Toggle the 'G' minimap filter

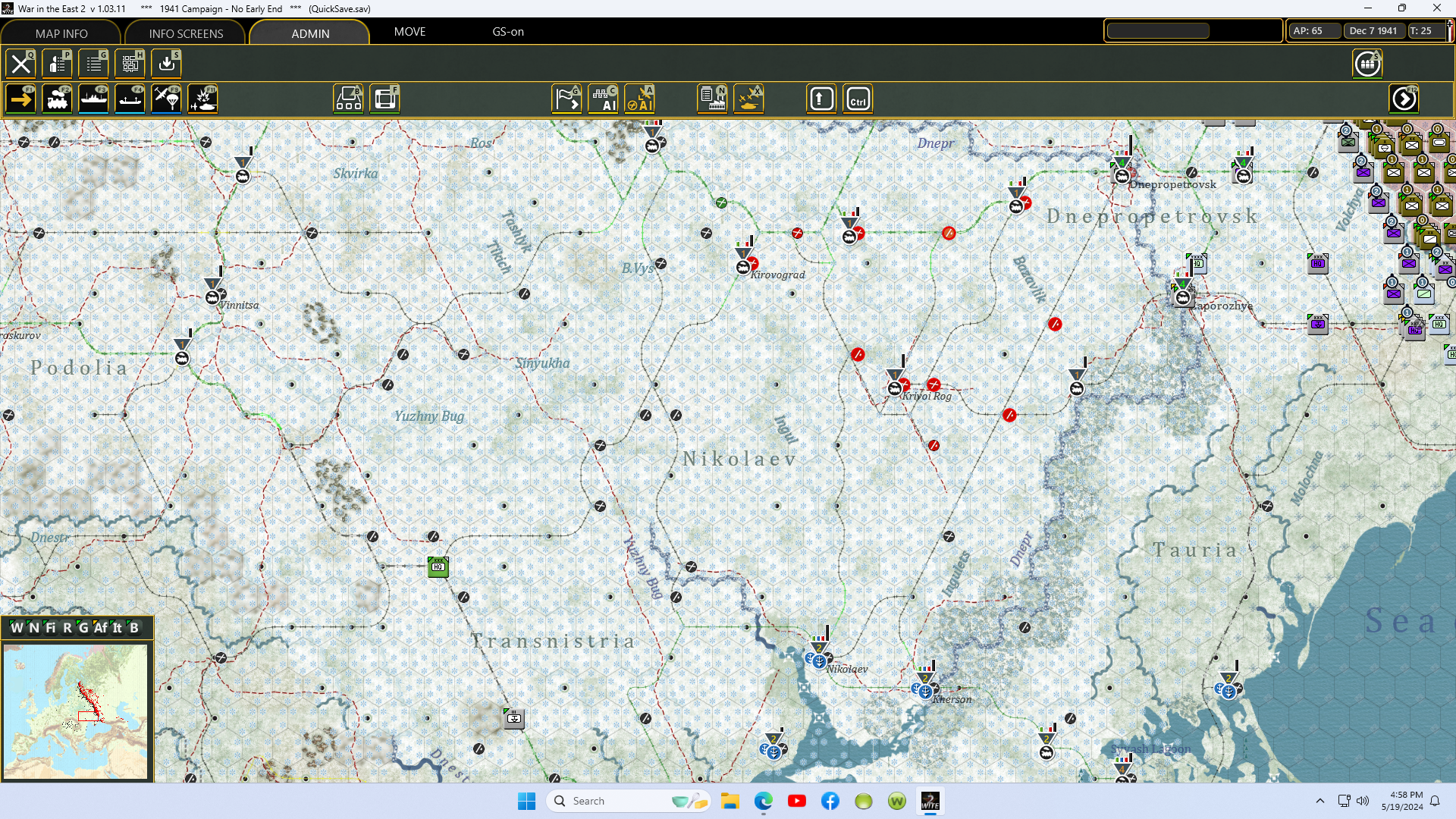(83, 628)
